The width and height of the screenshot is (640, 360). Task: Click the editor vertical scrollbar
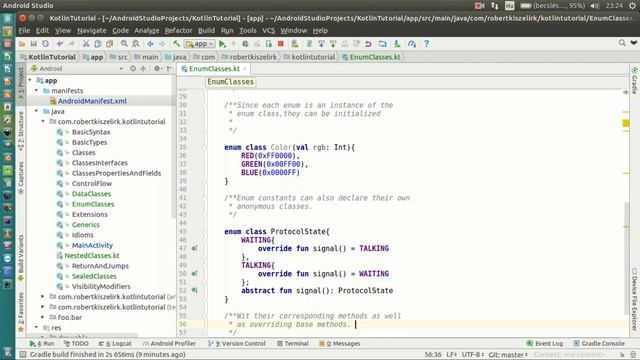627,257
